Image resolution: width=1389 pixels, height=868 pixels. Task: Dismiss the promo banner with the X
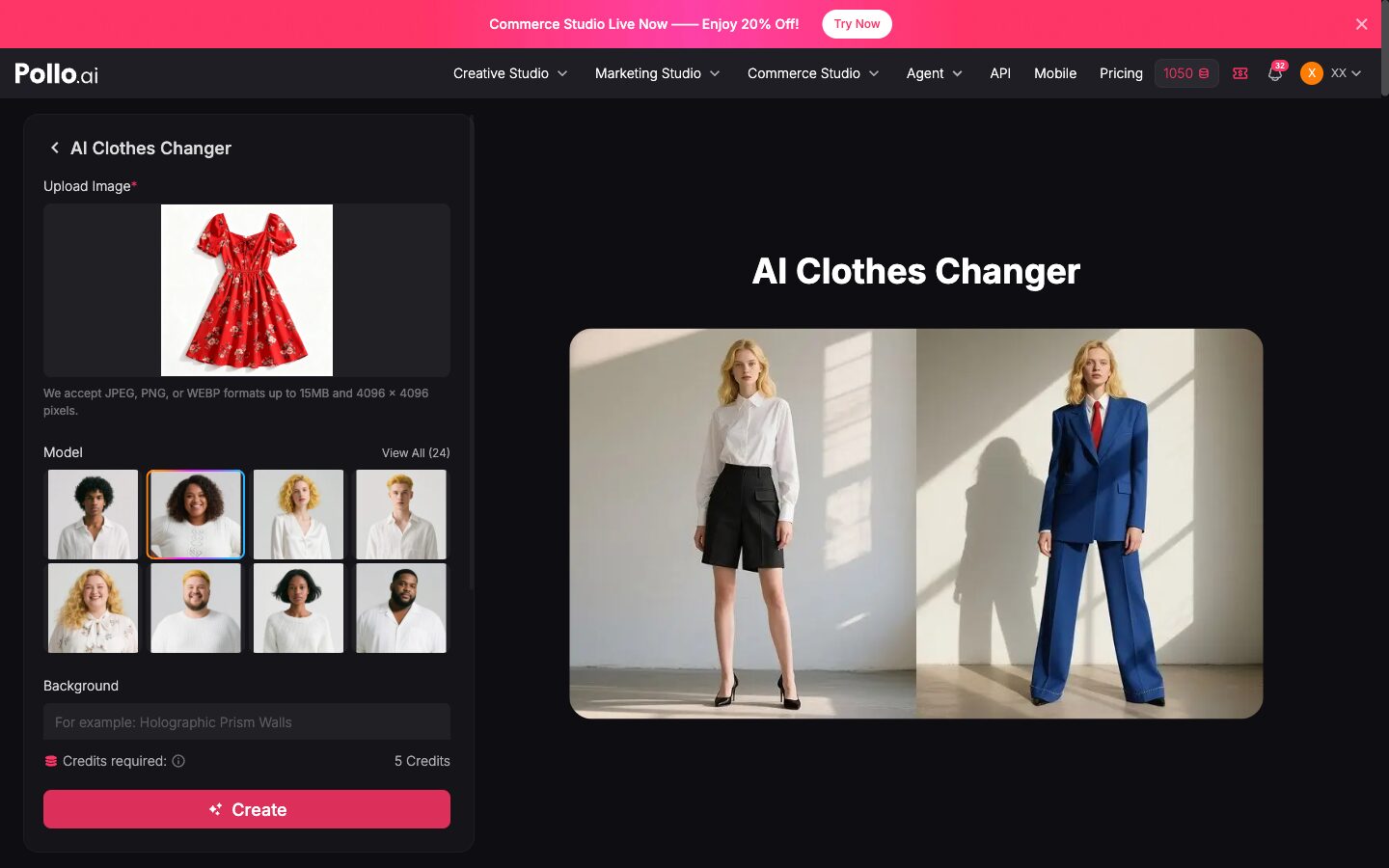tap(1361, 24)
